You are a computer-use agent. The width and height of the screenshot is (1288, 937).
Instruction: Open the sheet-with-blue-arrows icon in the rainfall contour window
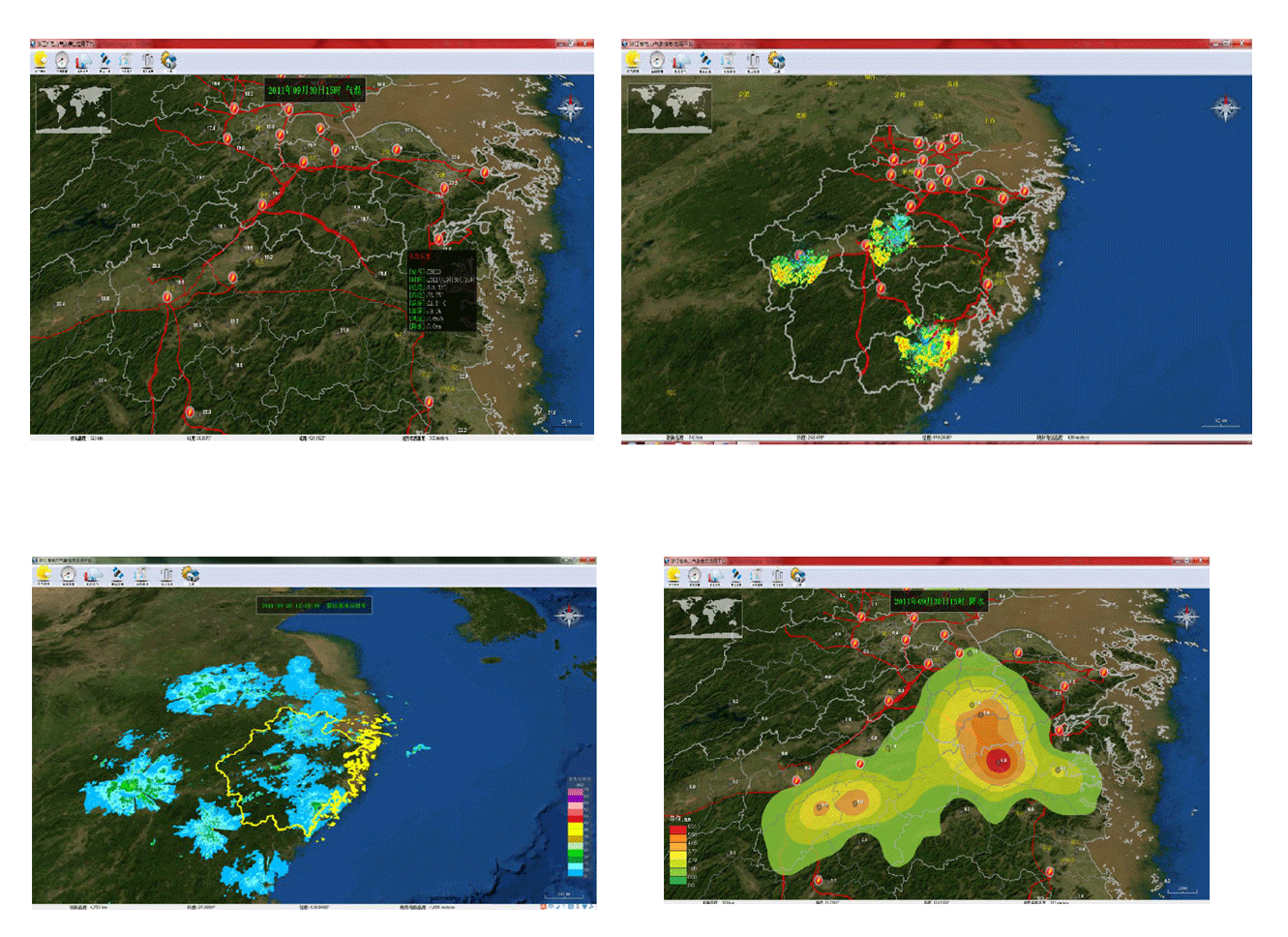click(757, 576)
